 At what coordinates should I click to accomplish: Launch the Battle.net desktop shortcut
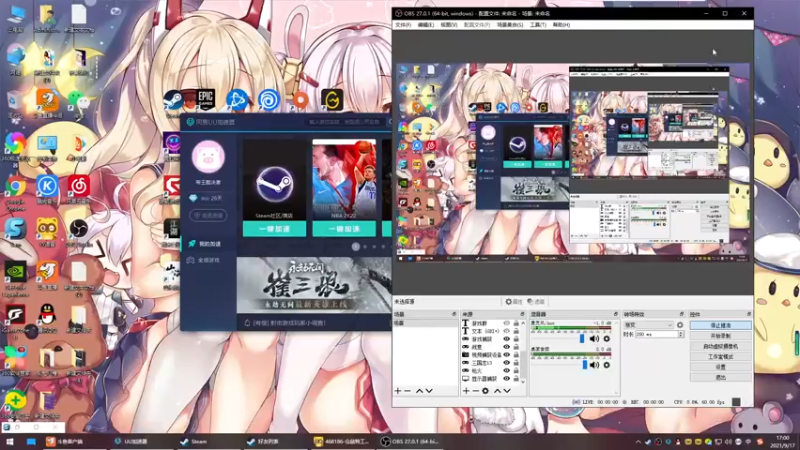tap(236, 100)
